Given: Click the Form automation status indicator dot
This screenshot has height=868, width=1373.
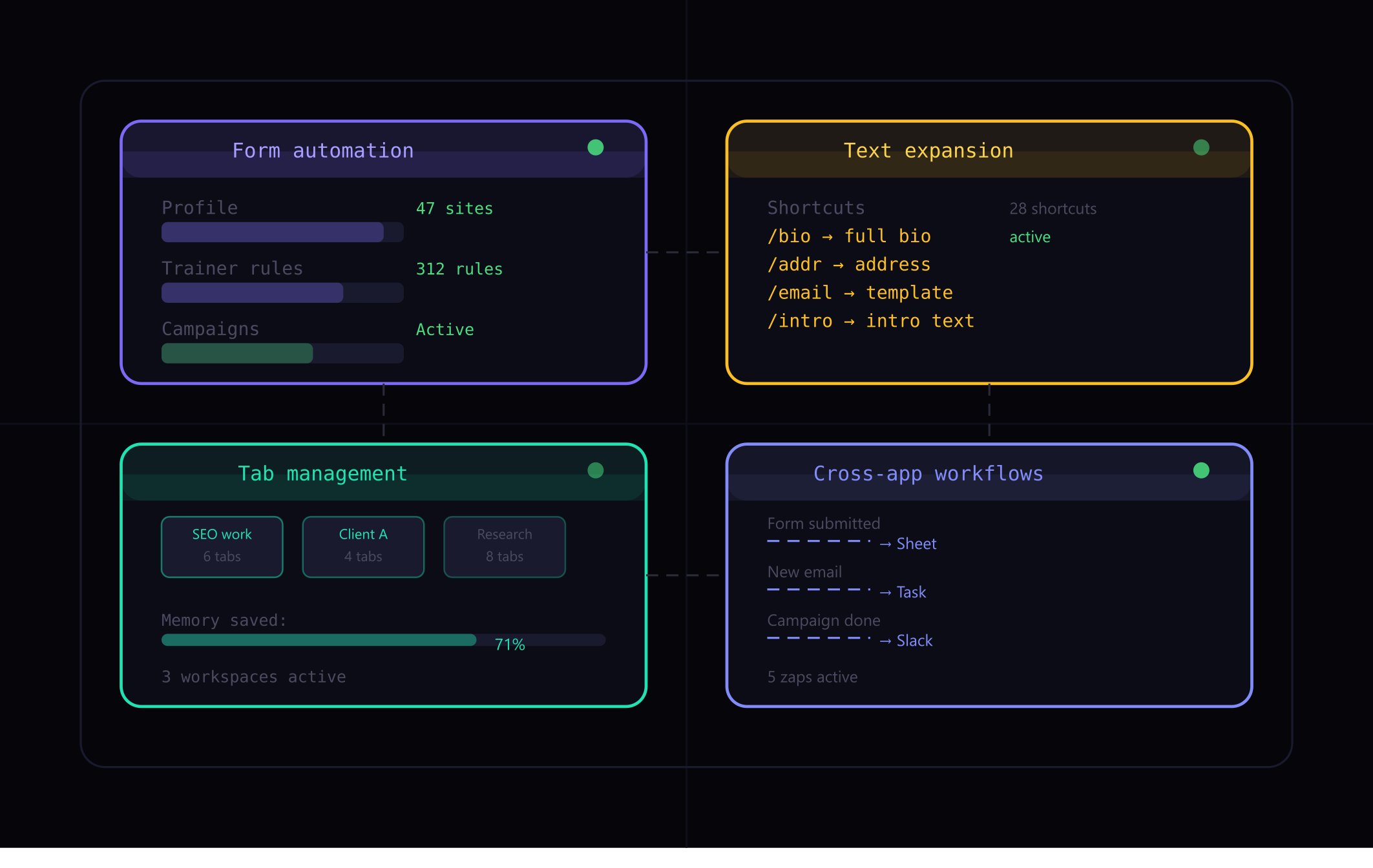Looking at the screenshot, I should [595, 147].
